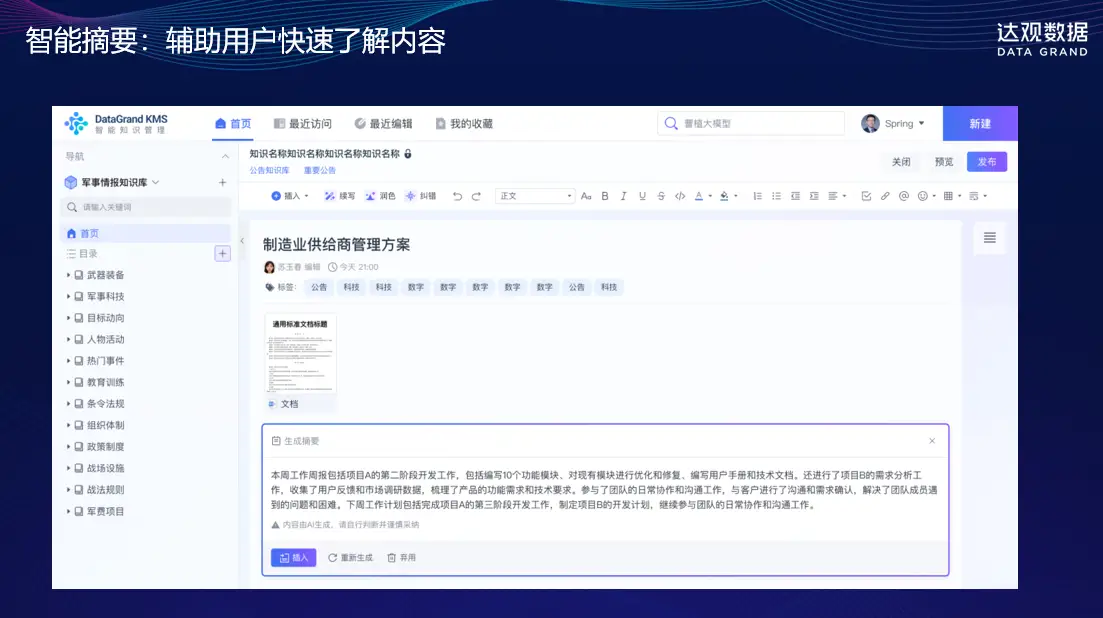This screenshot has width=1103, height=618.
Task: Click the 发布 publish button
Action: [986, 162]
